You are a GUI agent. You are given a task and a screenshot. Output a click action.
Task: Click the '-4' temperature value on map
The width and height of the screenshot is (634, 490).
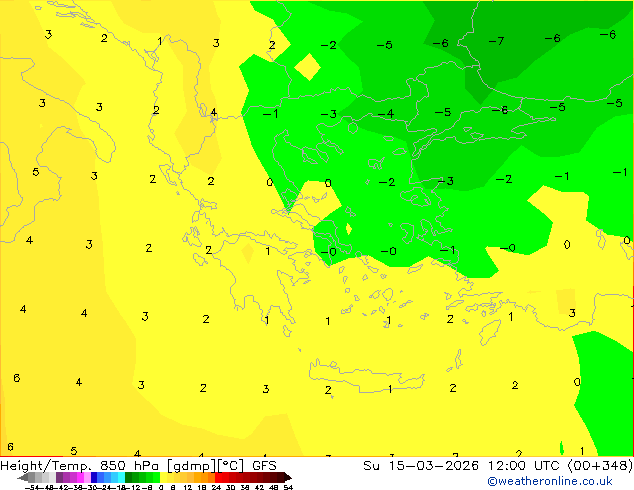[386, 114]
